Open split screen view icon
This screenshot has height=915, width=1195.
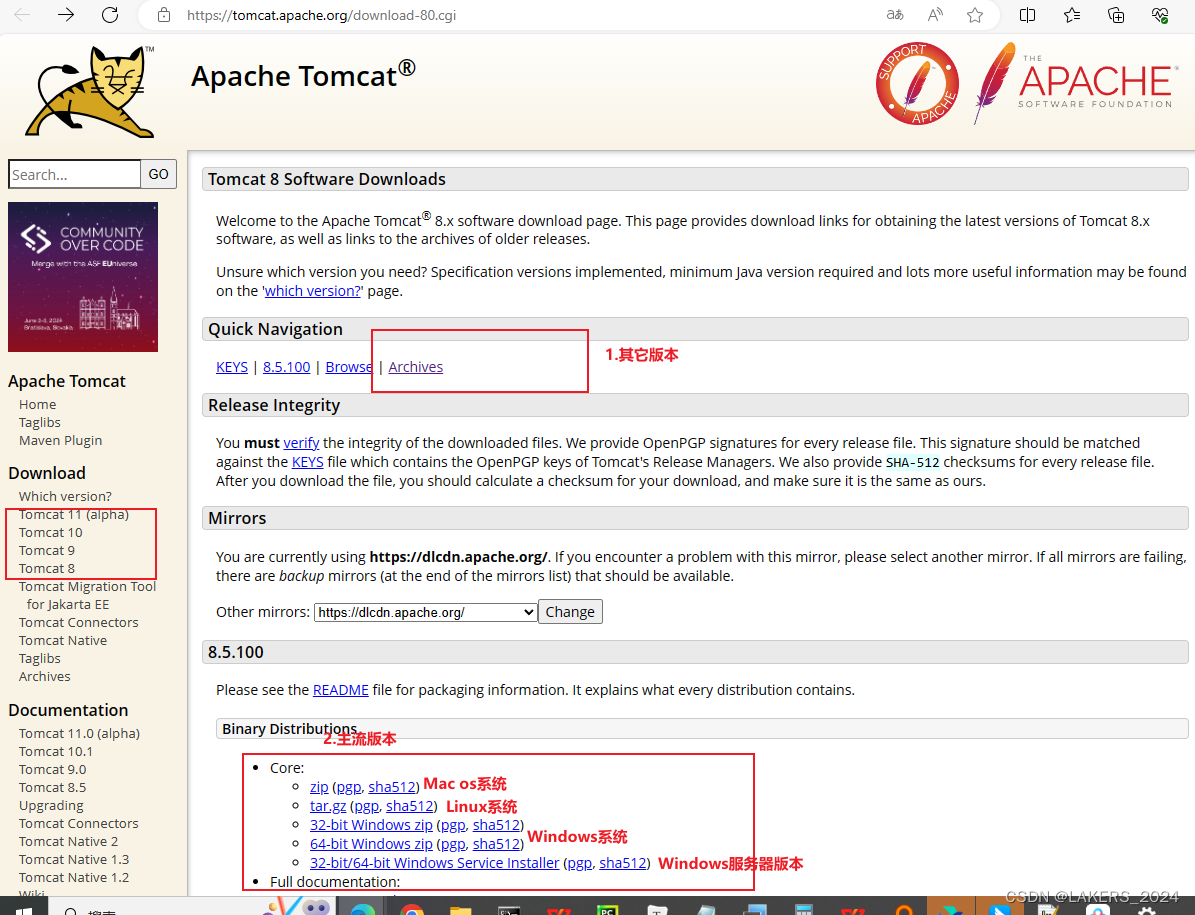(1027, 15)
